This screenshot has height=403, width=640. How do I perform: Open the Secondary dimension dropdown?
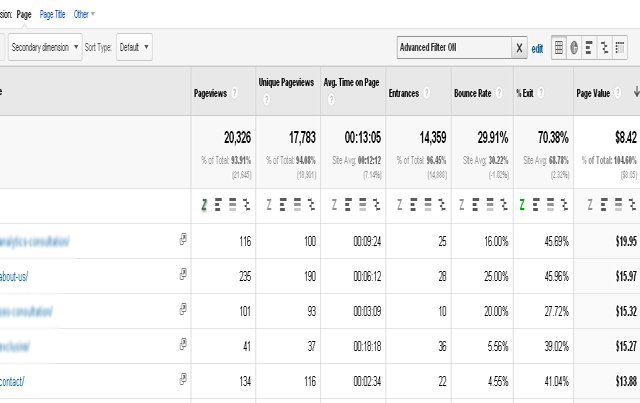coord(45,46)
